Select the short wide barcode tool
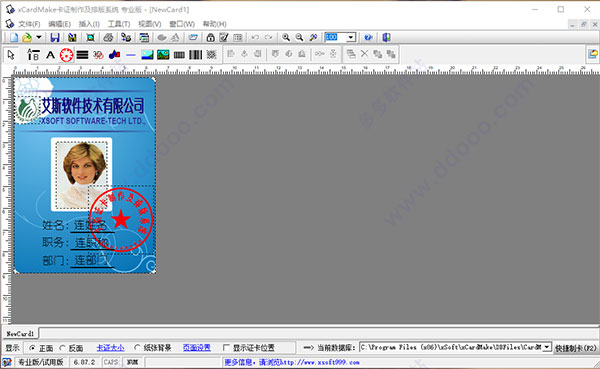Viewport: 600px width, 369px height. pos(179,55)
